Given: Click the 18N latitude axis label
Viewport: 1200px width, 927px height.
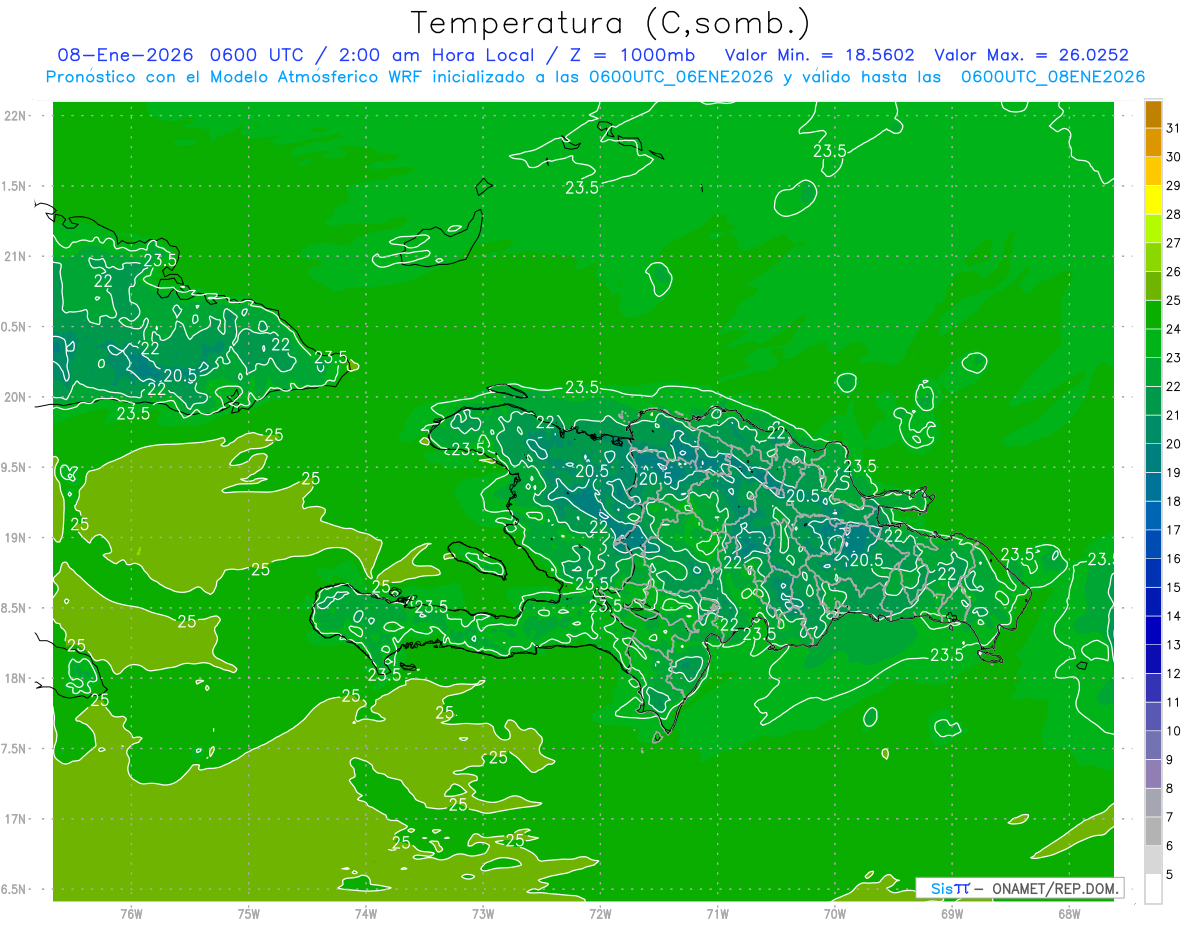Looking at the screenshot, I should (x=15, y=678).
